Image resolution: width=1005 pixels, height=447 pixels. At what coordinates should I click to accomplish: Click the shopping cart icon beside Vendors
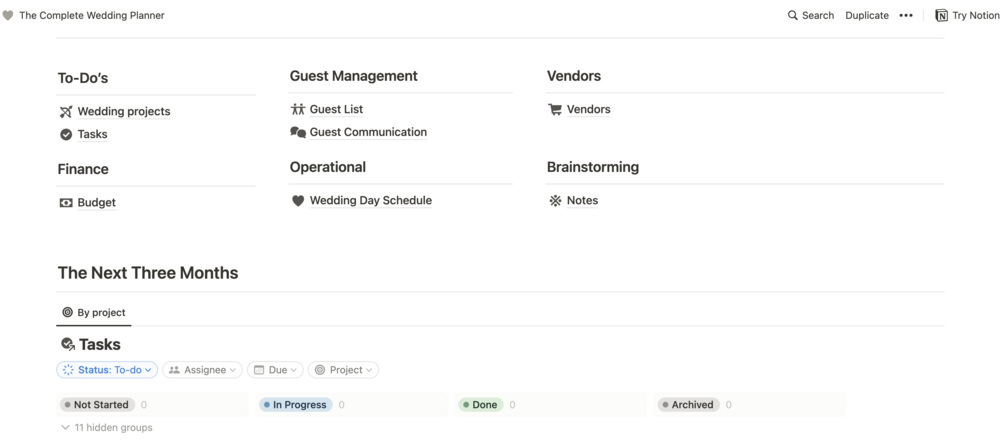[x=555, y=110]
